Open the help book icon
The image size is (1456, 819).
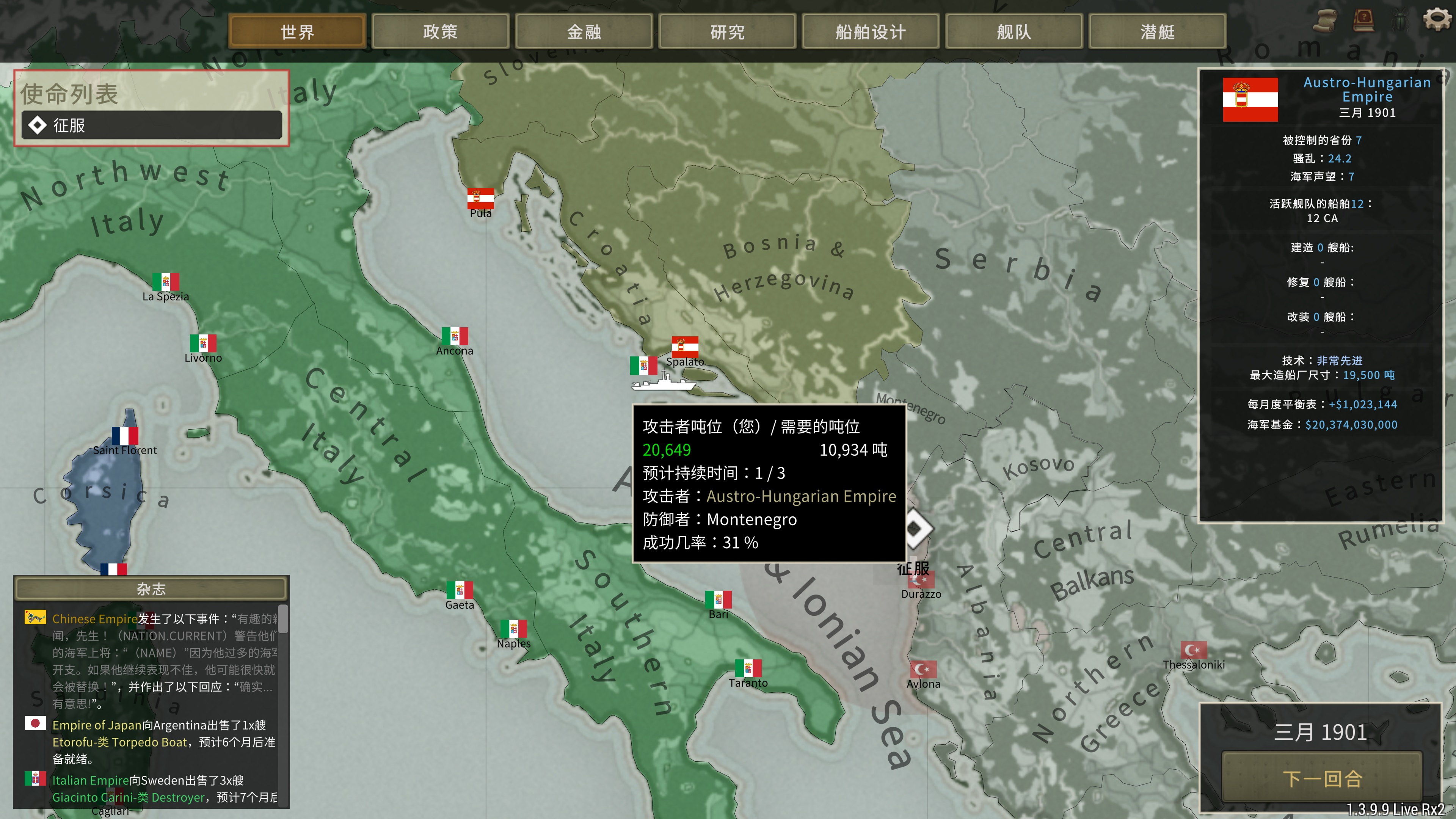[x=1363, y=20]
